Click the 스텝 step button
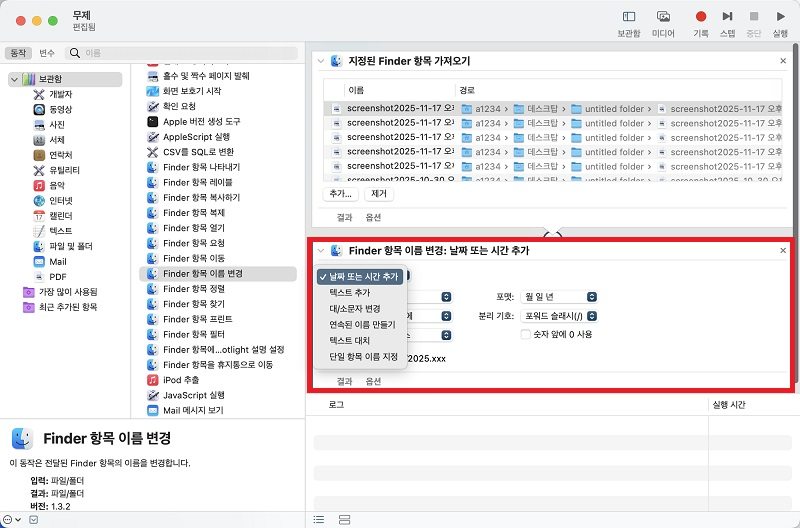 [727, 17]
